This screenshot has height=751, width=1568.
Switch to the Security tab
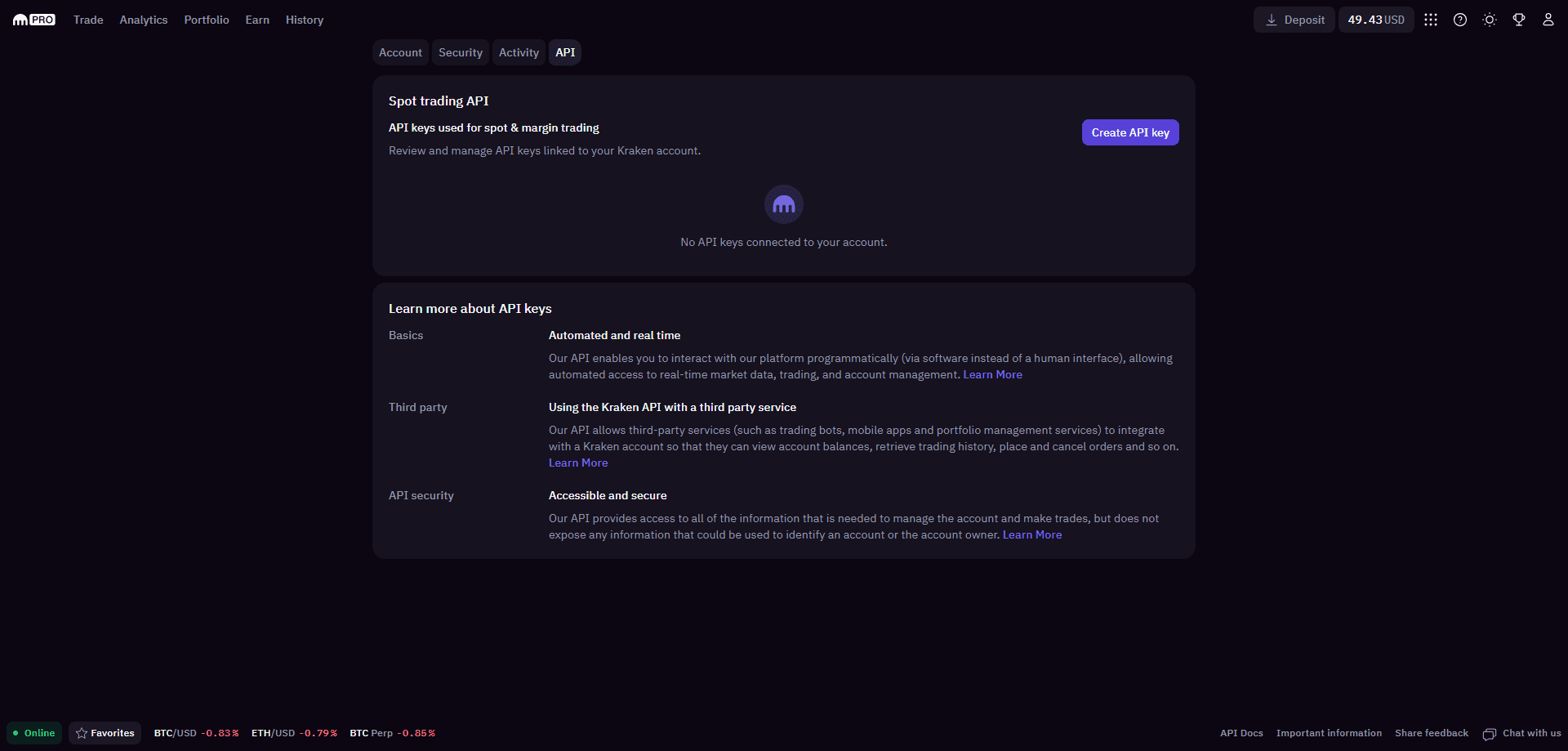tap(461, 52)
